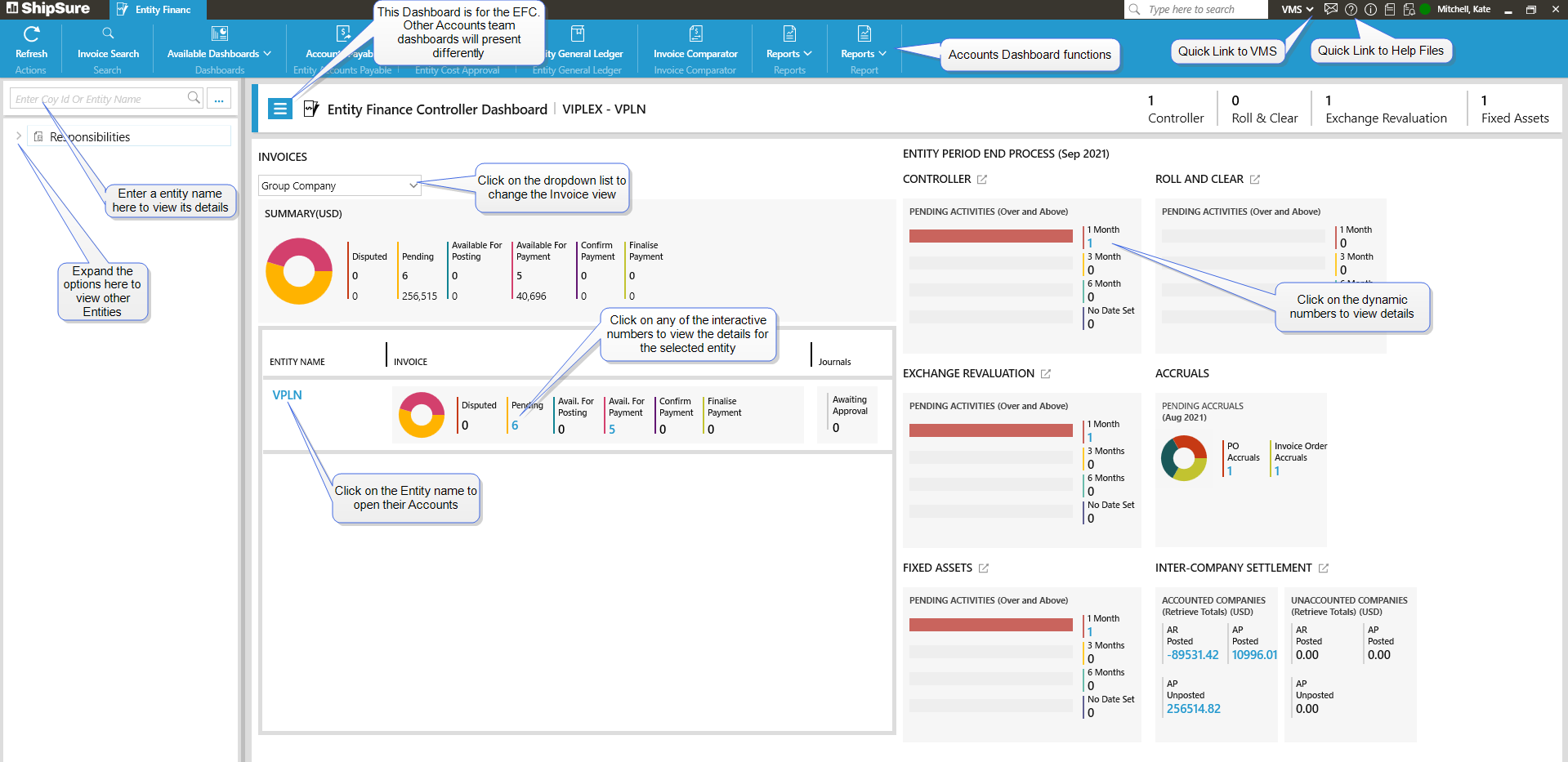Open the VMS quick link dropdown
The width and height of the screenshot is (1568, 762).
pos(1298,10)
